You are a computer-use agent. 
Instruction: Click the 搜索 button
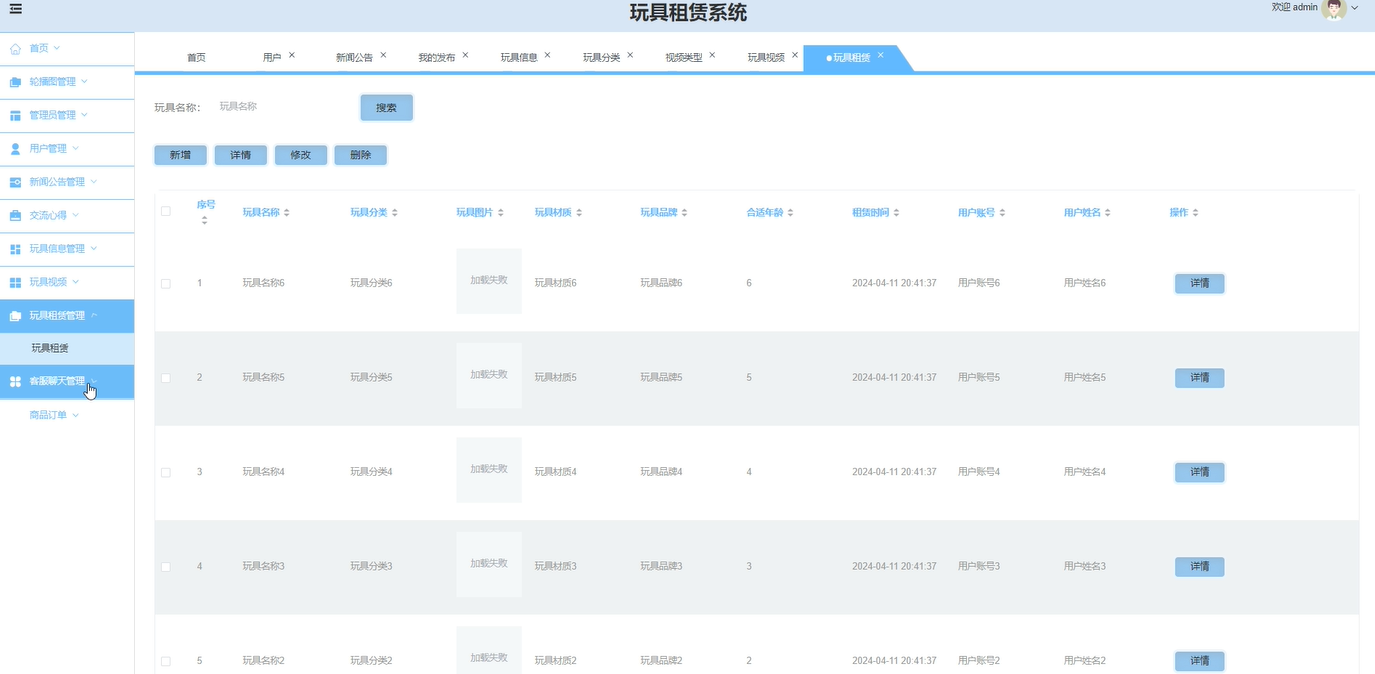(386, 108)
